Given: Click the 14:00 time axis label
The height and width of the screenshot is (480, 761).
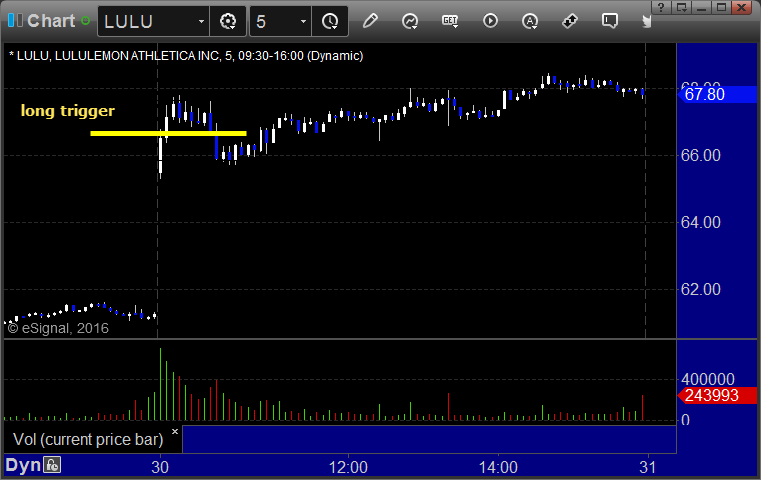Looking at the screenshot, I should pos(498,467).
